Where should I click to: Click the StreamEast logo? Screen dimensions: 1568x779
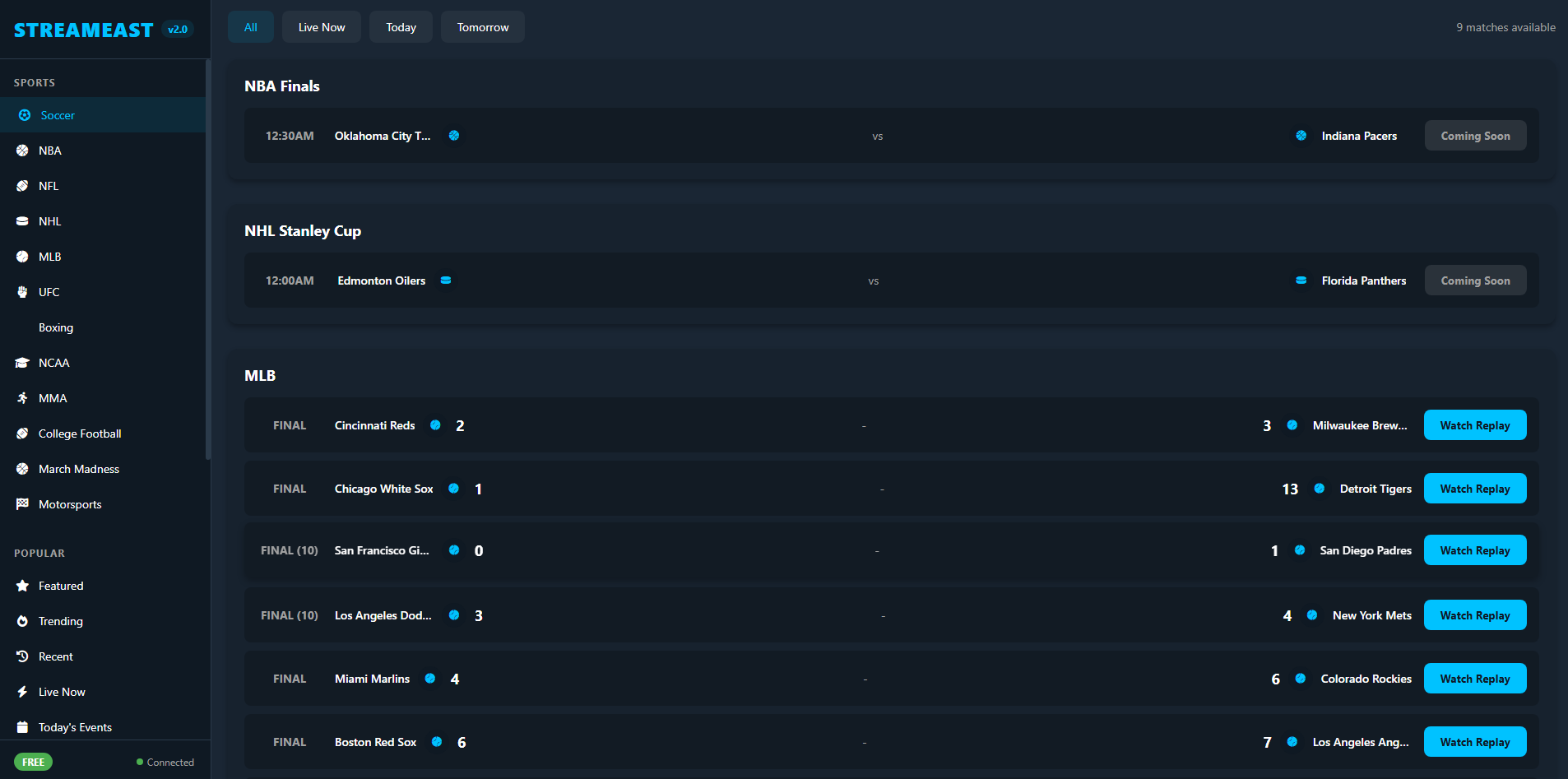84,30
